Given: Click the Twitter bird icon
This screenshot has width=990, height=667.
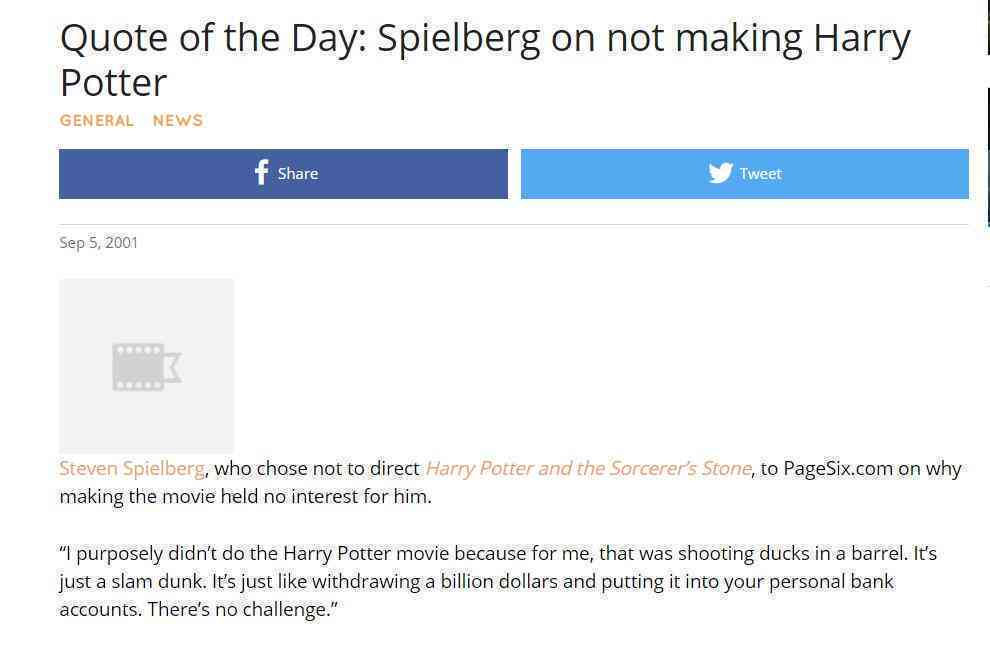Looking at the screenshot, I should click(720, 173).
